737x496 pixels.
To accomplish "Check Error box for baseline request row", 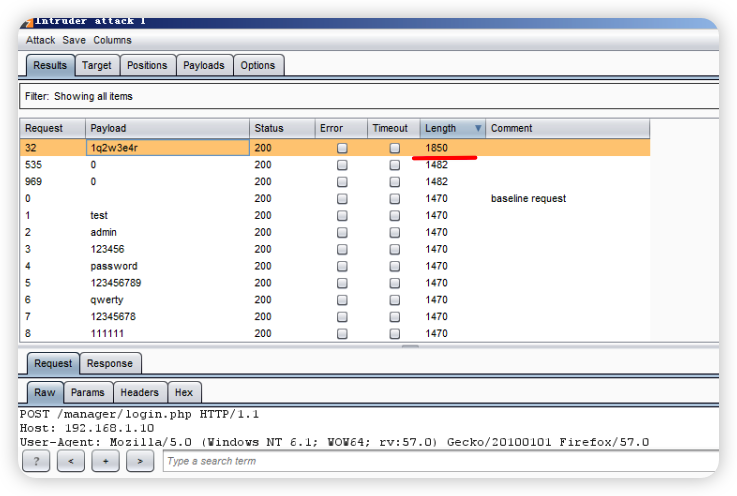I will (x=342, y=199).
